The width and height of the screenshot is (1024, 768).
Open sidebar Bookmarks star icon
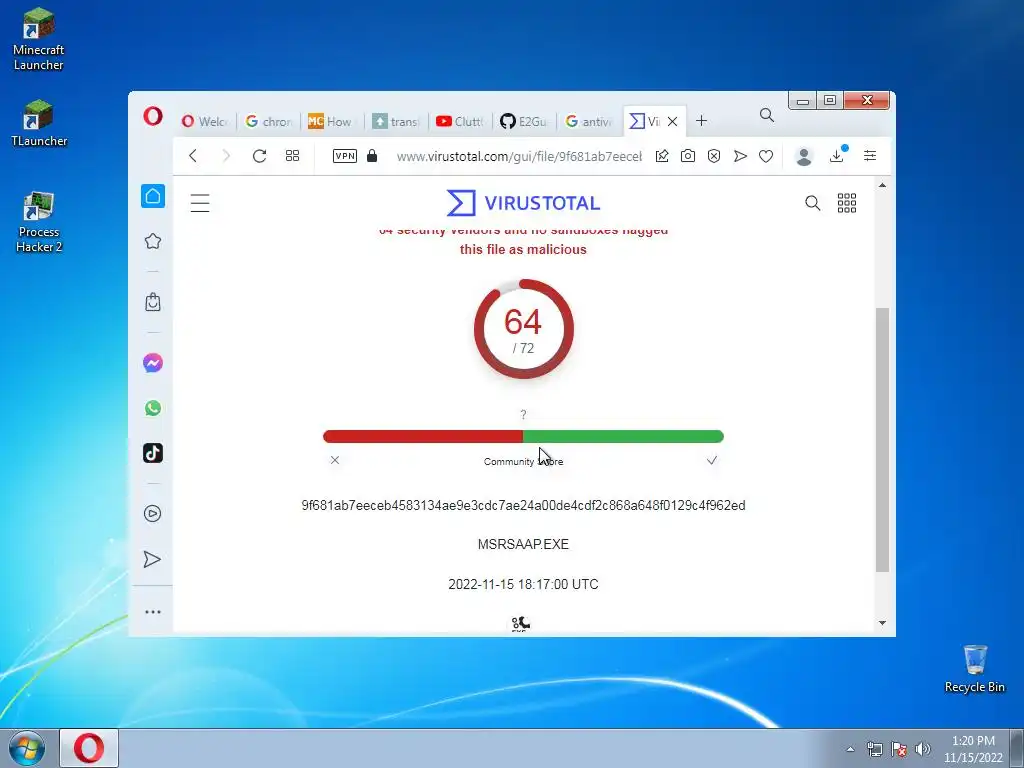coord(153,241)
